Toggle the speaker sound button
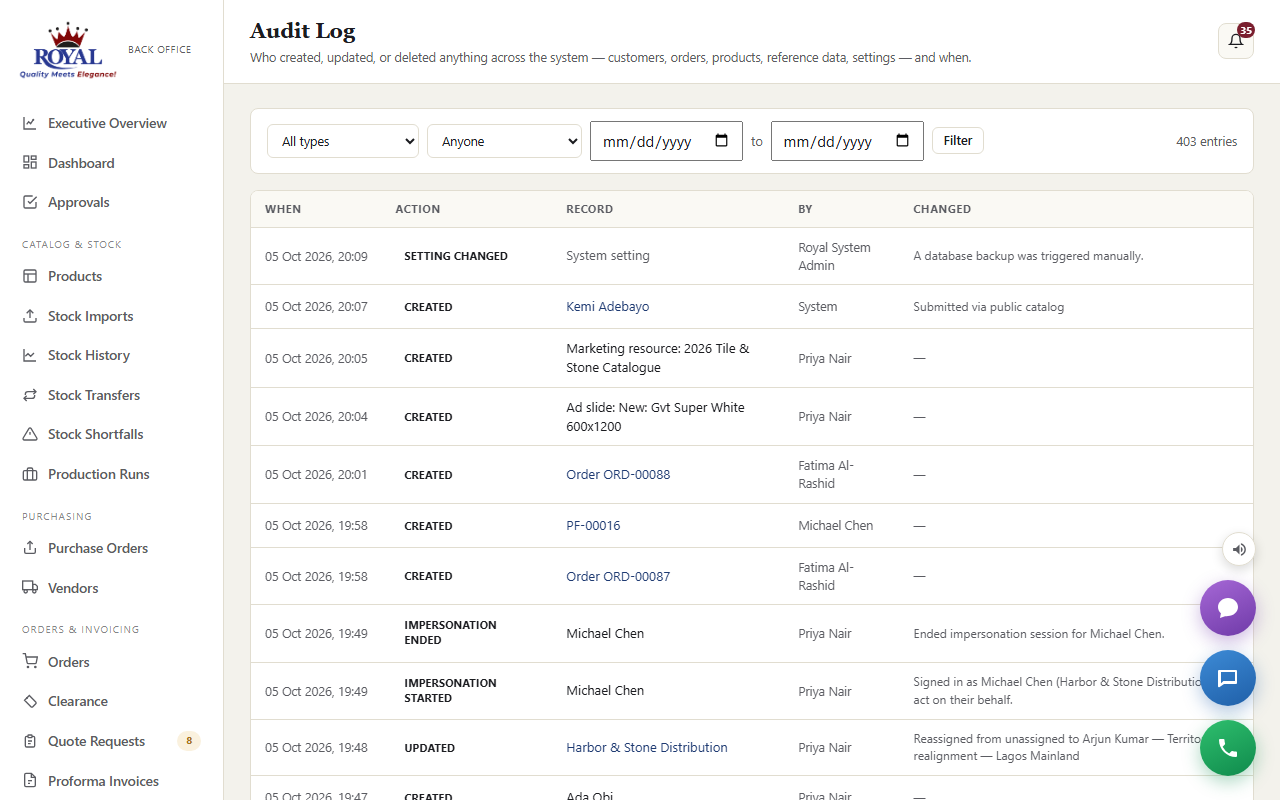Screen dimensions: 1280x800 (x=1239, y=549)
